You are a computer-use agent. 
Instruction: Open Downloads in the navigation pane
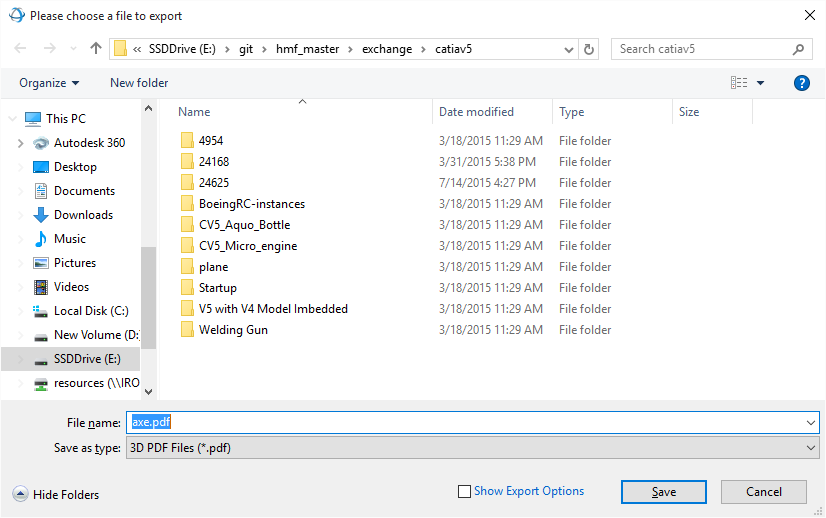[x=82, y=215]
